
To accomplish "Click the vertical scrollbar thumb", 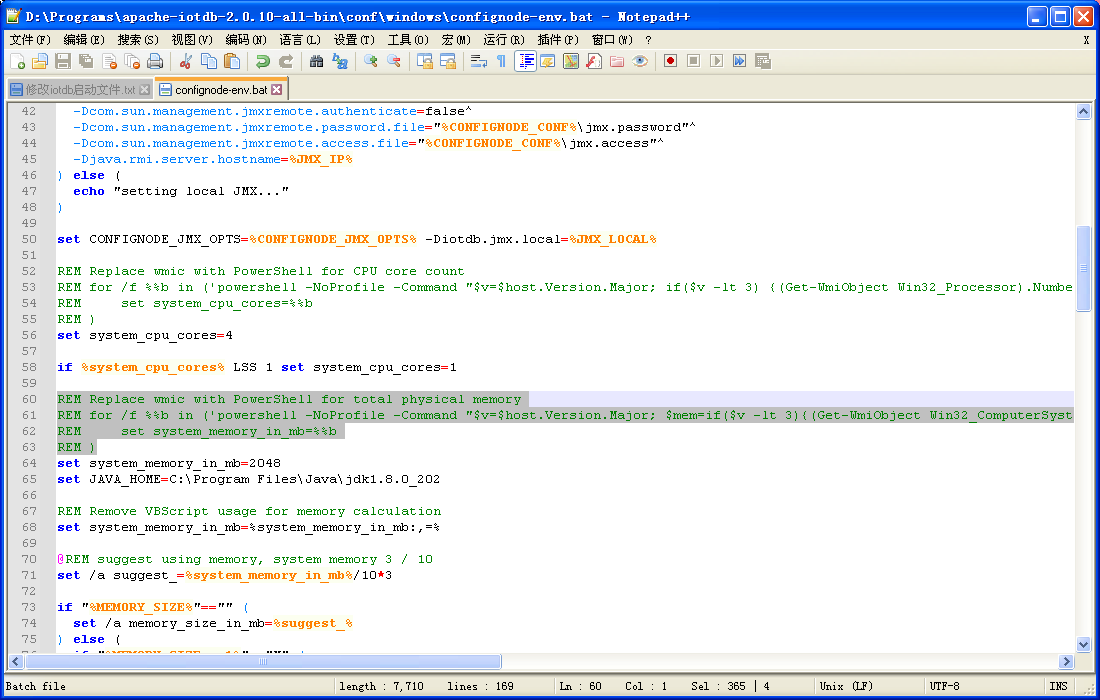I will pos(1083,268).
